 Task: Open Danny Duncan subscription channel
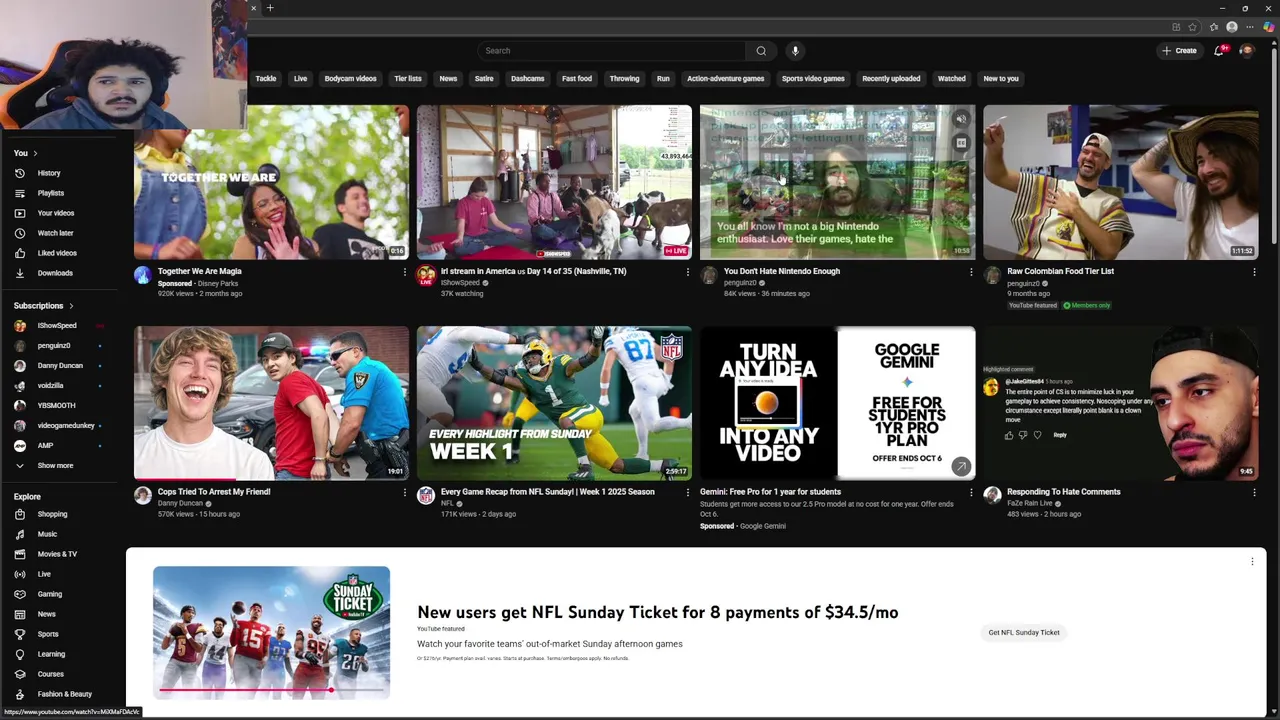click(x=60, y=366)
